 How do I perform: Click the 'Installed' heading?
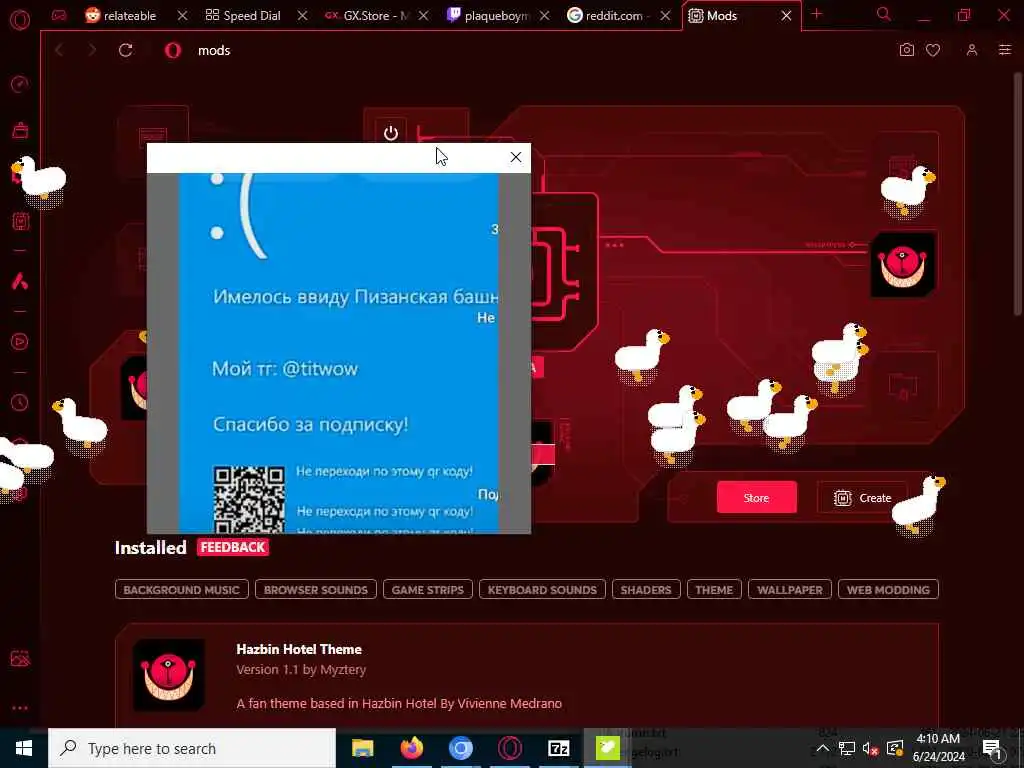coord(150,547)
